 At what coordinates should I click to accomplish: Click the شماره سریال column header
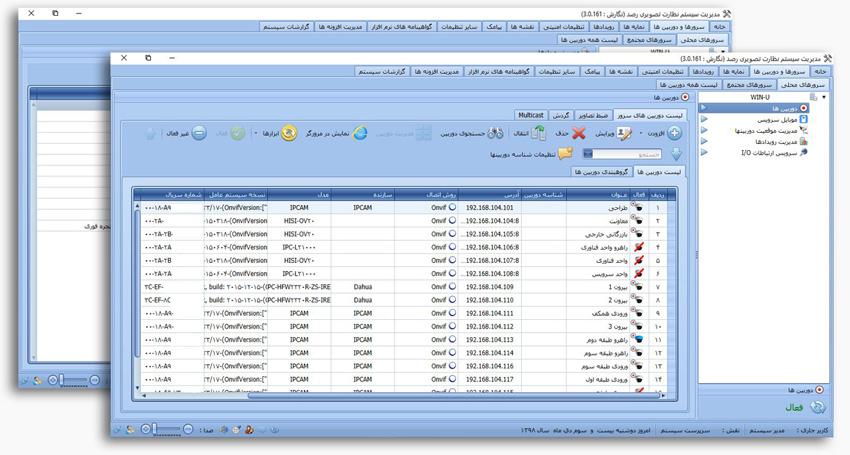click(173, 195)
